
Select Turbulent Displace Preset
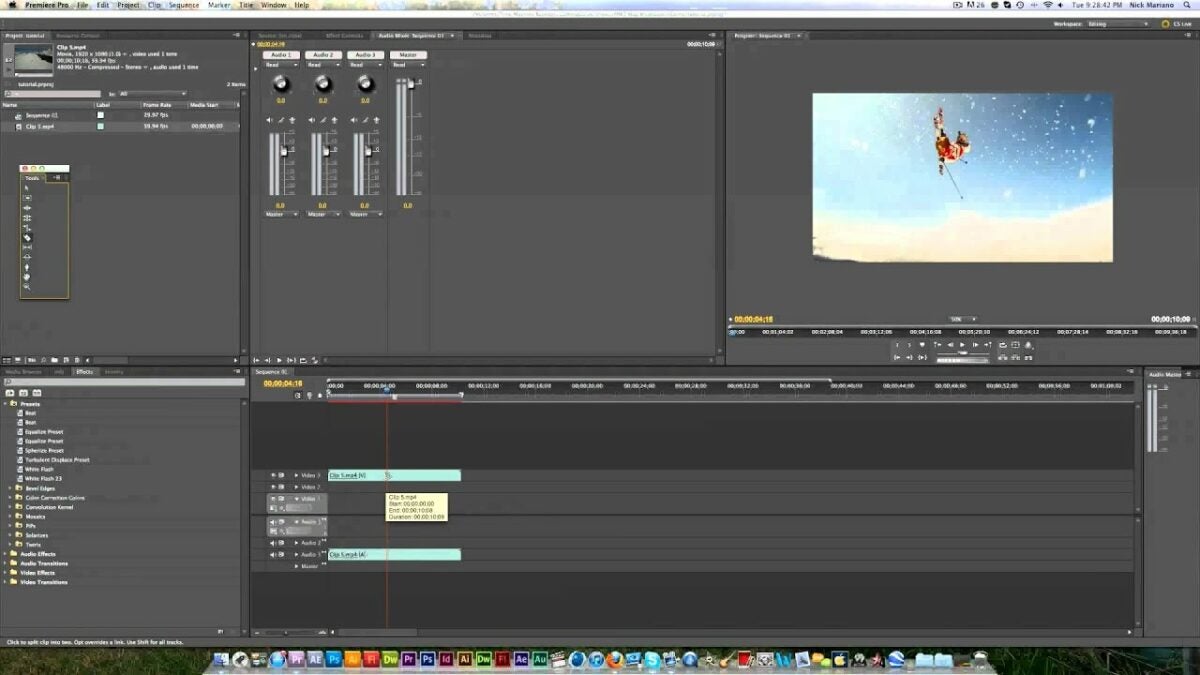[x=57, y=460]
